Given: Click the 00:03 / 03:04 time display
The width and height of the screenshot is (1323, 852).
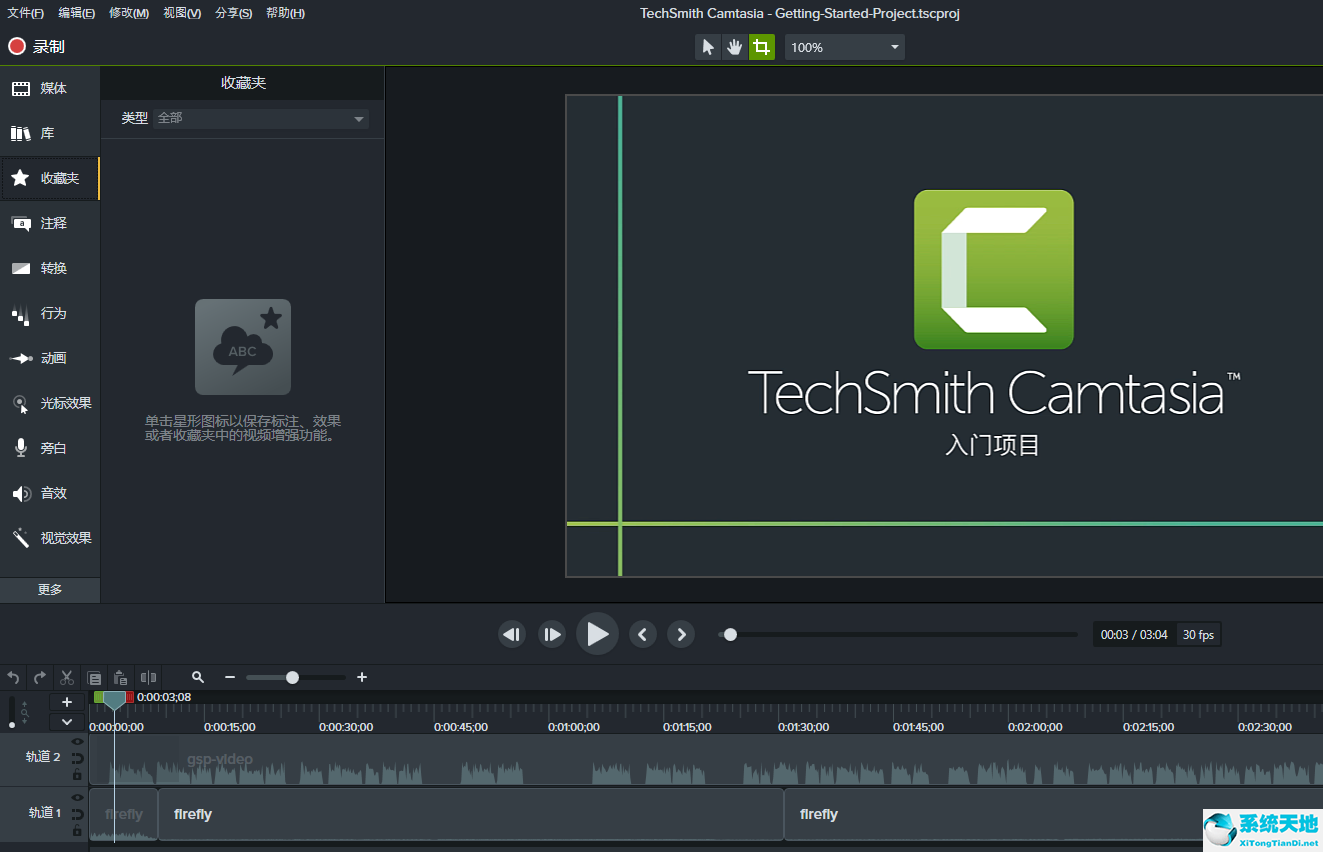Looking at the screenshot, I should (1134, 634).
